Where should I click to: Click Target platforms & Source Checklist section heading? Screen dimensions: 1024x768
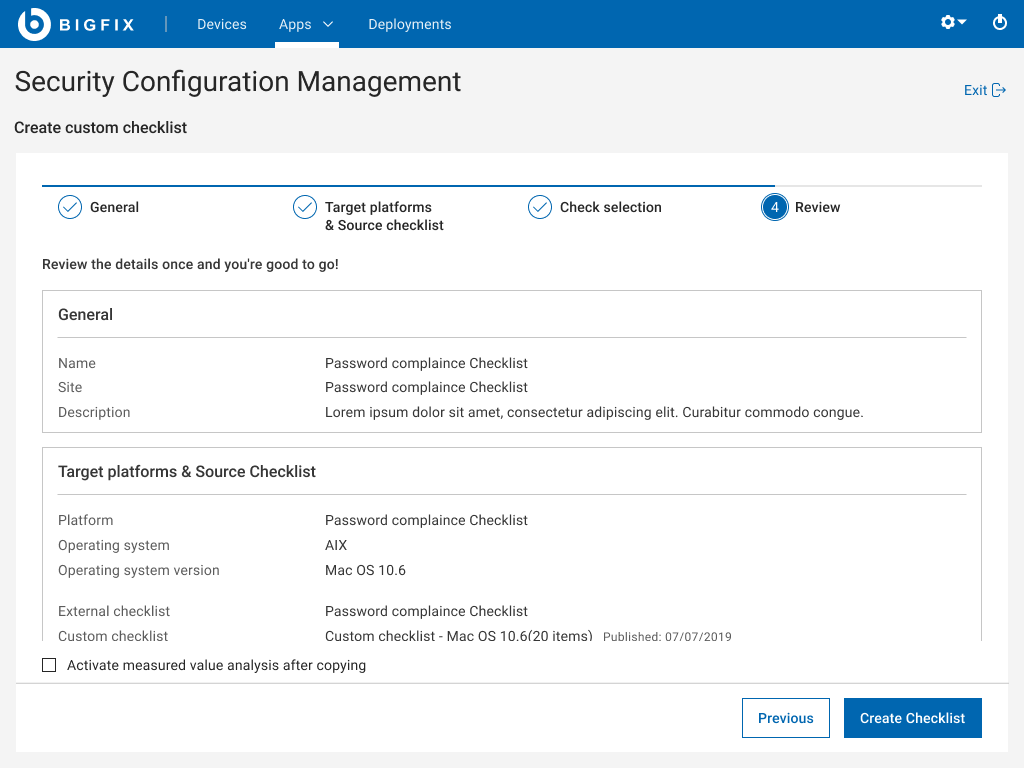point(187,472)
